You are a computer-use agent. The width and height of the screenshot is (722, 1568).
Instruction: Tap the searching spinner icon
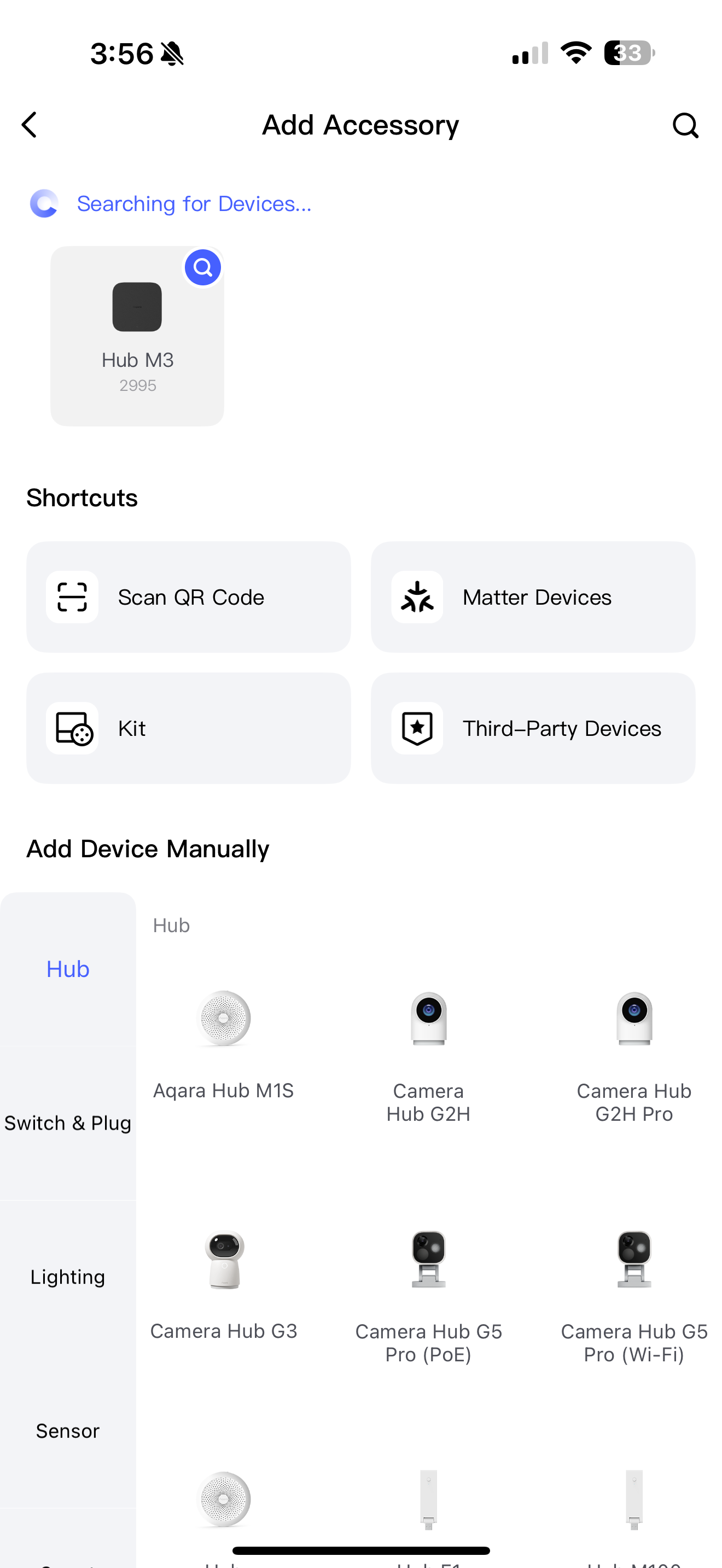tap(44, 203)
